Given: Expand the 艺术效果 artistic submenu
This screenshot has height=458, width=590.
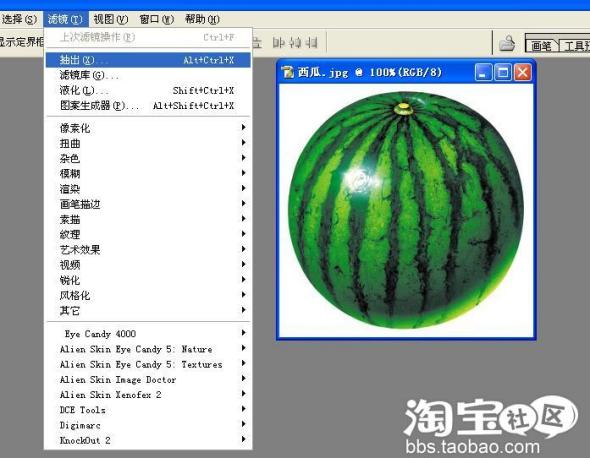Looking at the screenshot, I should (x=148, y=250).
